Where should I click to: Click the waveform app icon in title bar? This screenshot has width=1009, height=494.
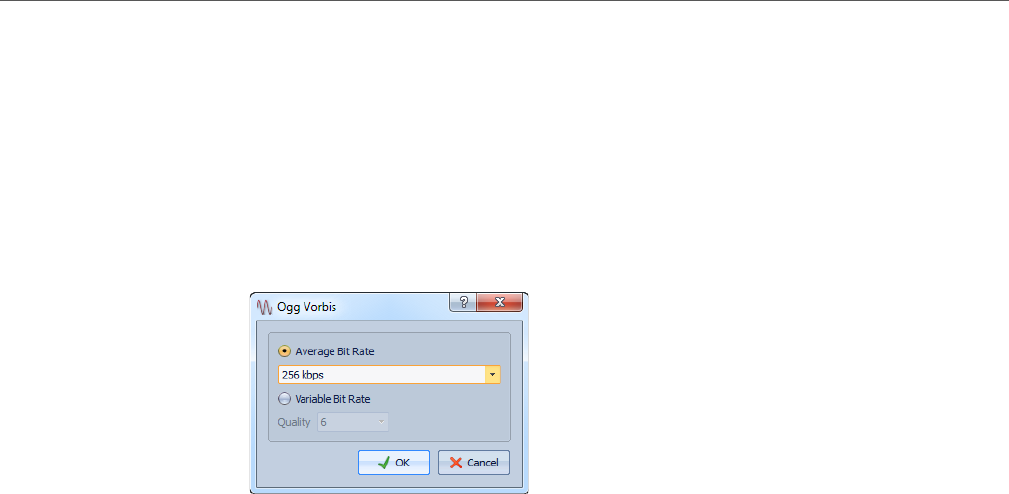[x=264, y=307]
